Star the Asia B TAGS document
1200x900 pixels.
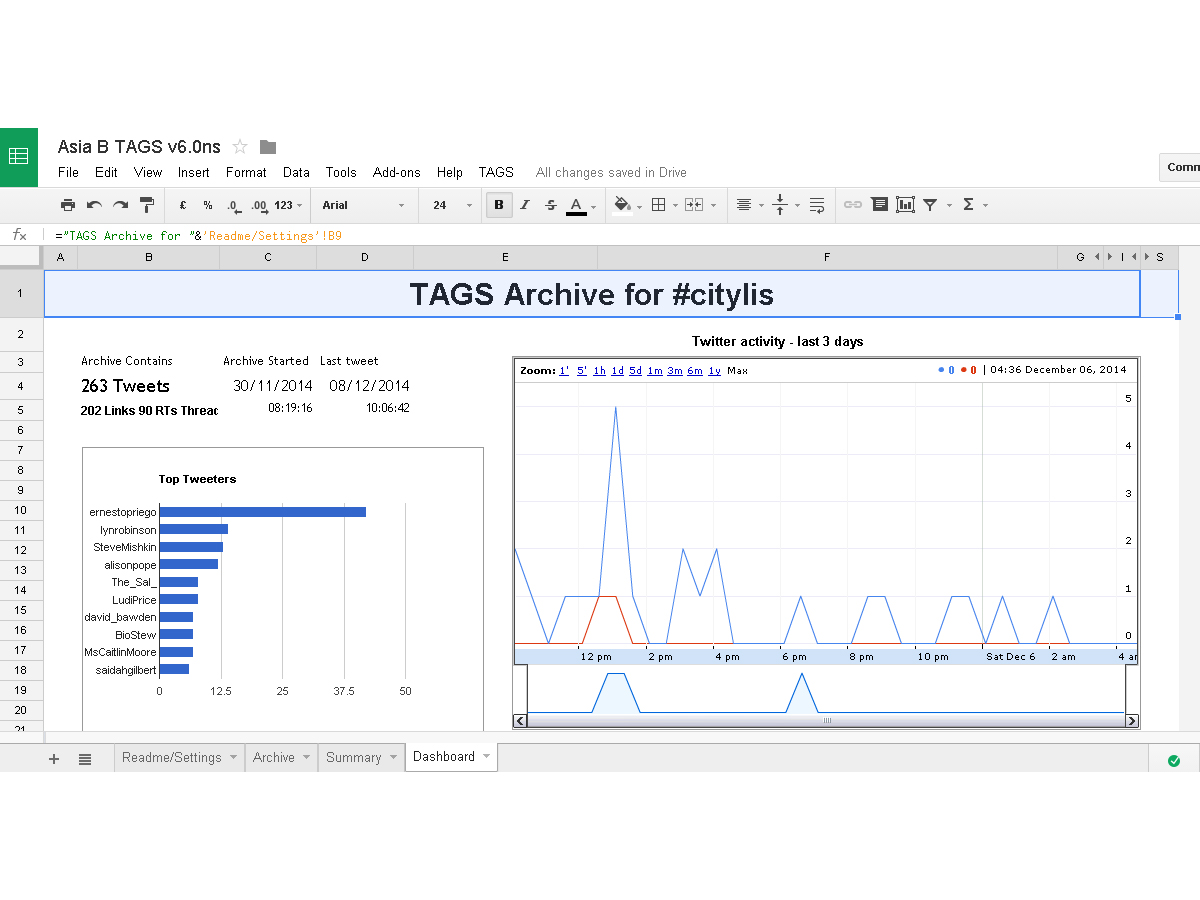coord(240,147)
